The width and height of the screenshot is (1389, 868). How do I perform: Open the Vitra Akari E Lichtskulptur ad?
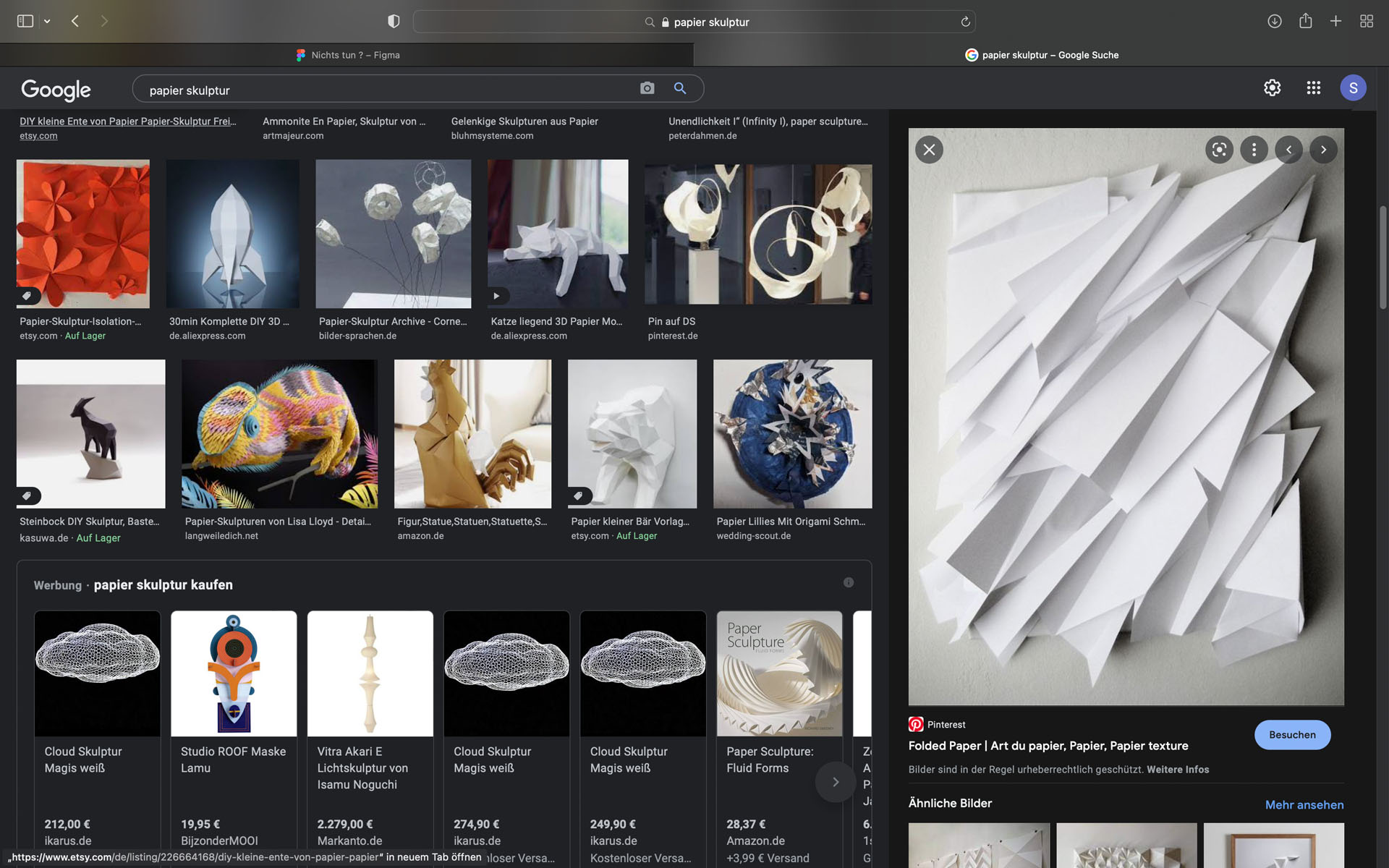coord(370,738)
